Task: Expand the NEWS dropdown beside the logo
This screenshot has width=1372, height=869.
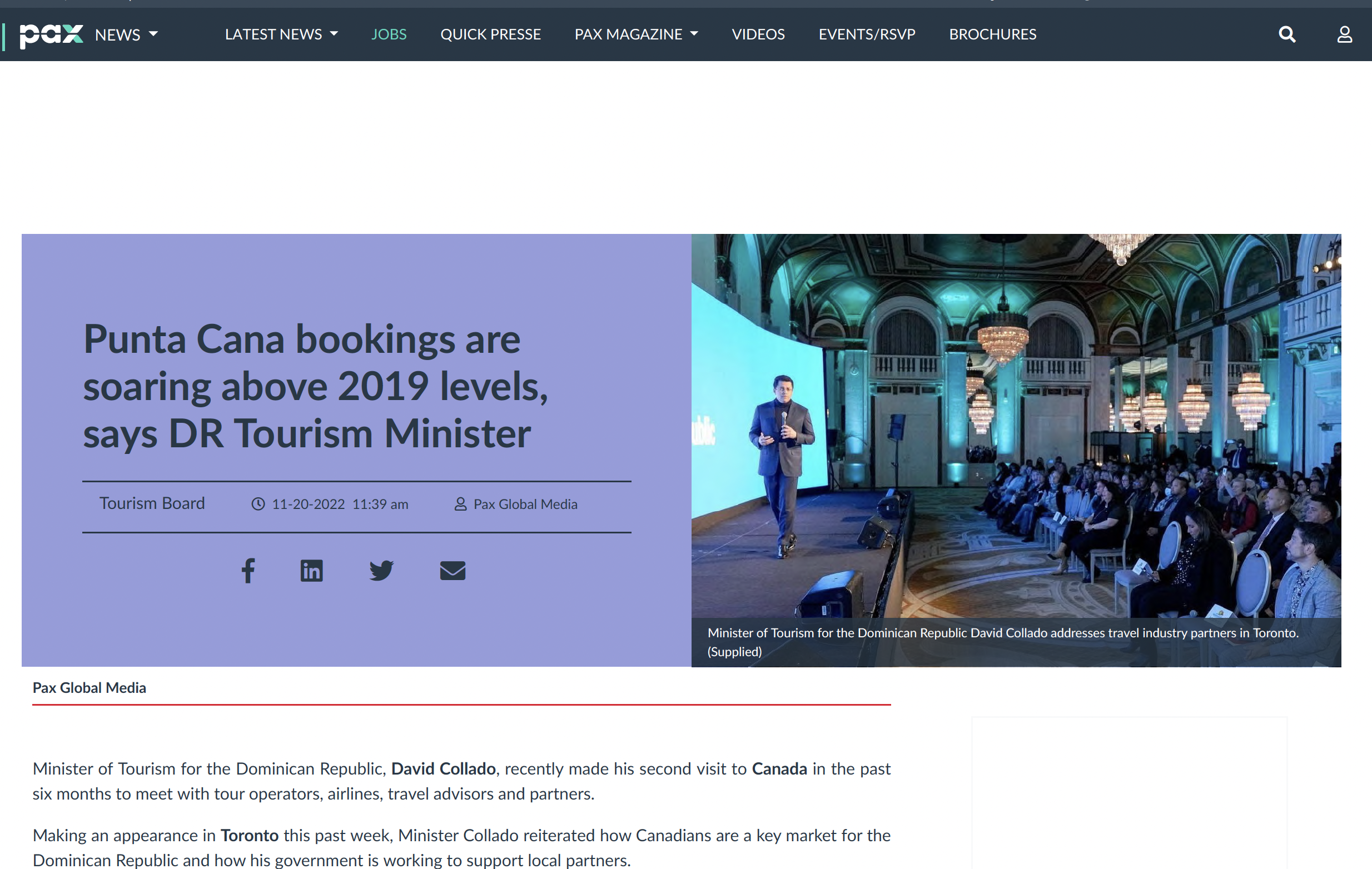Action: tap(126, 35)
